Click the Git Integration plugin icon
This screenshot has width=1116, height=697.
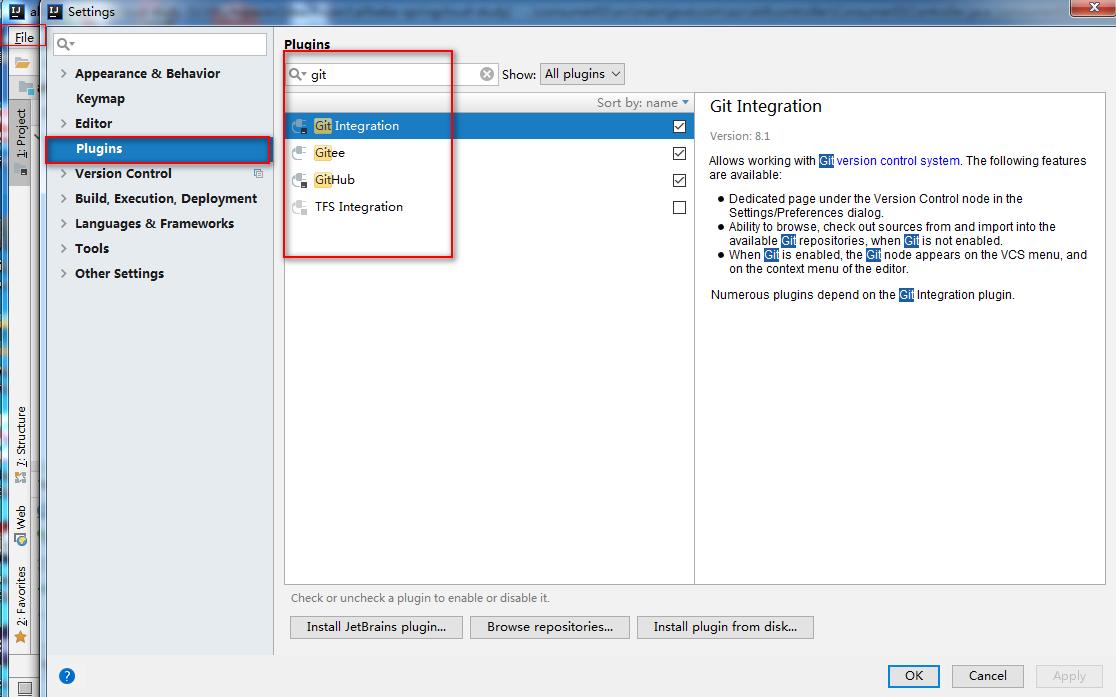tap(300, 126)
